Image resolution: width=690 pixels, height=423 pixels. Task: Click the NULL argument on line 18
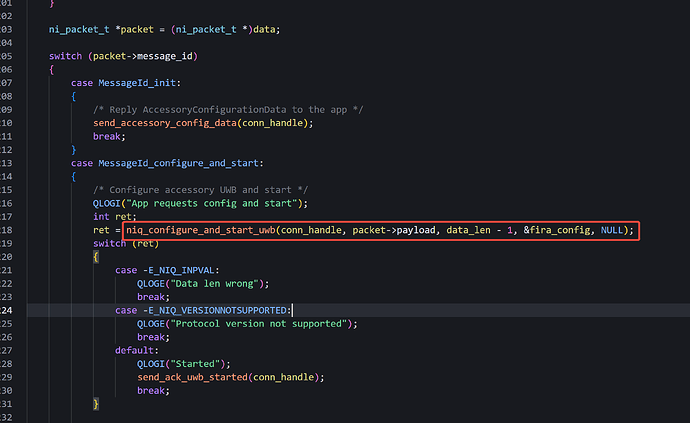[x=613, y=230]
